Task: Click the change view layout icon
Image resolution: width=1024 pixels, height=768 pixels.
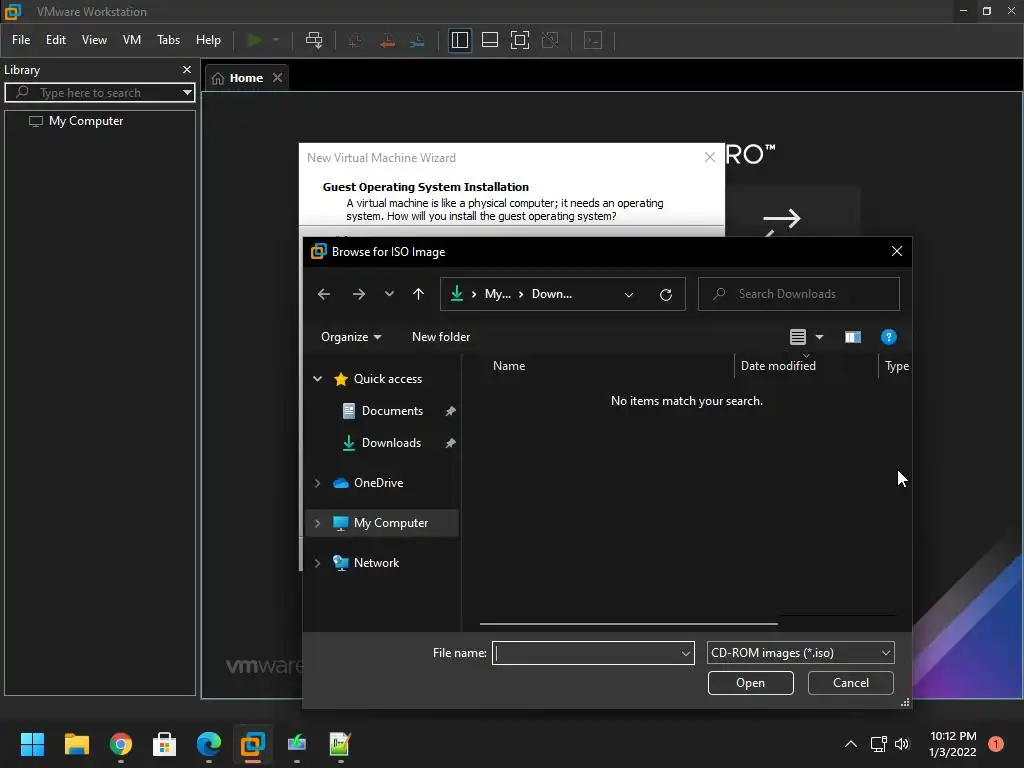Action: point(797,337)
